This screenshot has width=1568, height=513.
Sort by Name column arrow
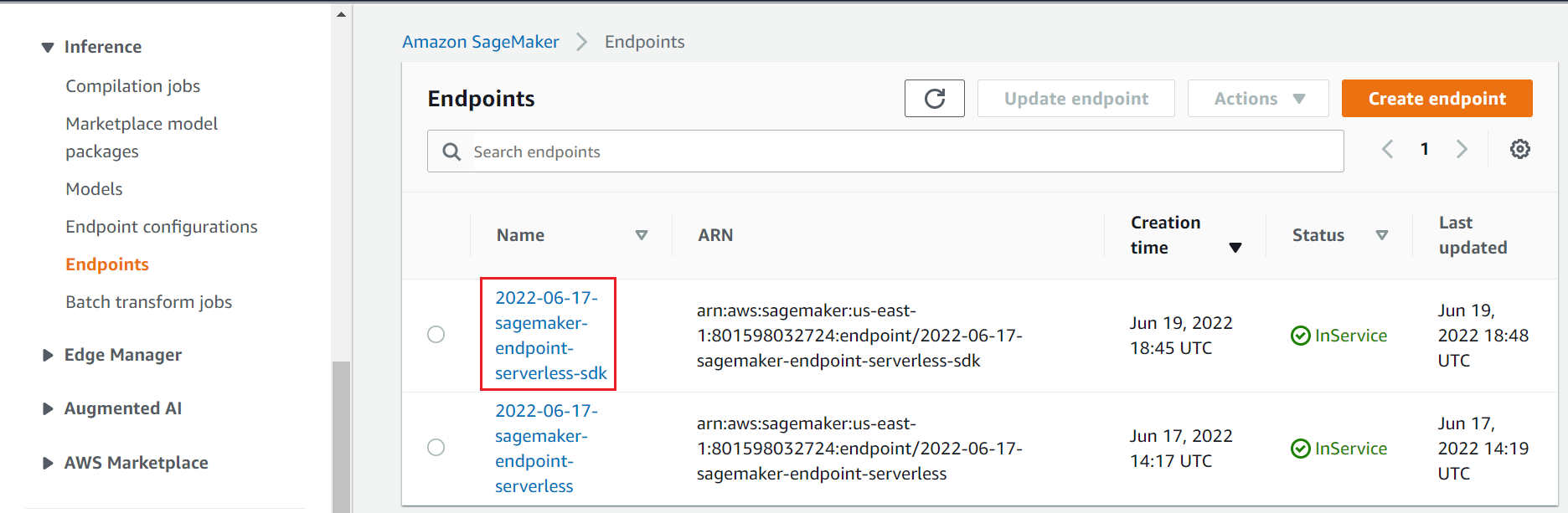click(x=642, y=235)
